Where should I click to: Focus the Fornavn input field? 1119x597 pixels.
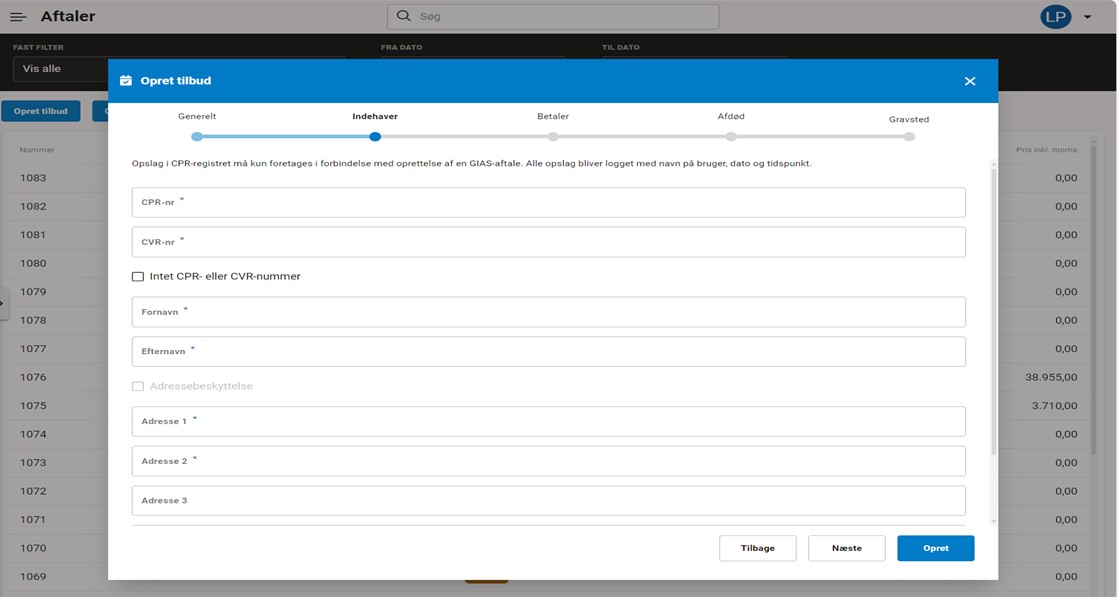click(548, 312)
